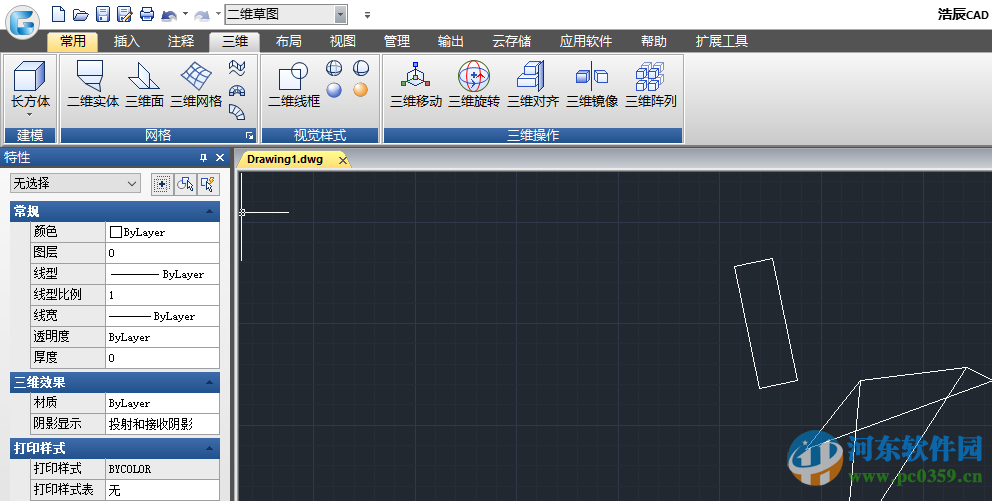Activate the 三维移动 tool

click(x=416, y=84)
